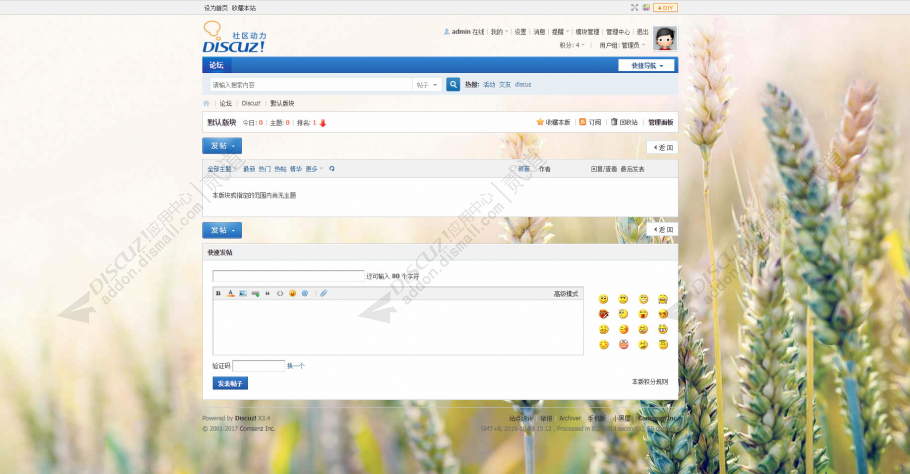Insert a link in quick post editor
Viewport: 910px width, 474px height.
coord(255,294)
